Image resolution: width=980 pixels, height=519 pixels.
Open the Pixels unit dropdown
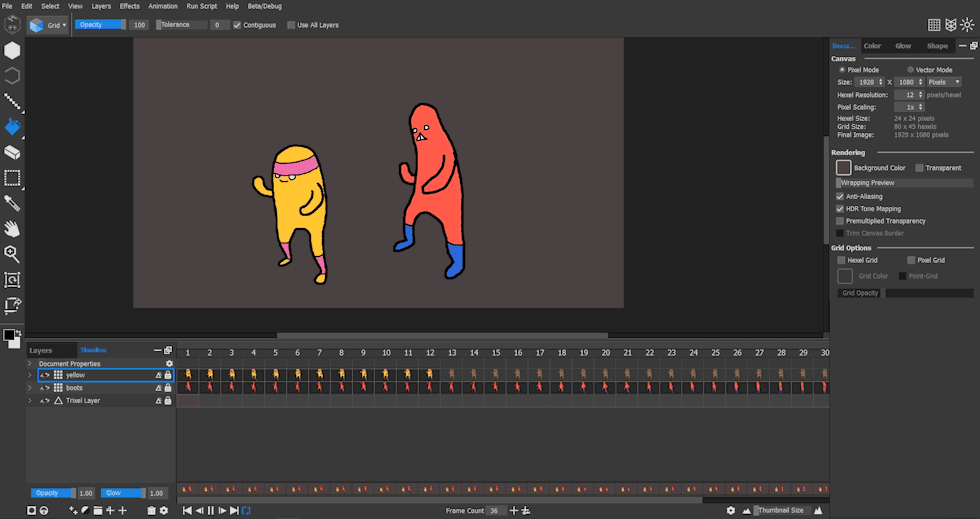[943, 82]
